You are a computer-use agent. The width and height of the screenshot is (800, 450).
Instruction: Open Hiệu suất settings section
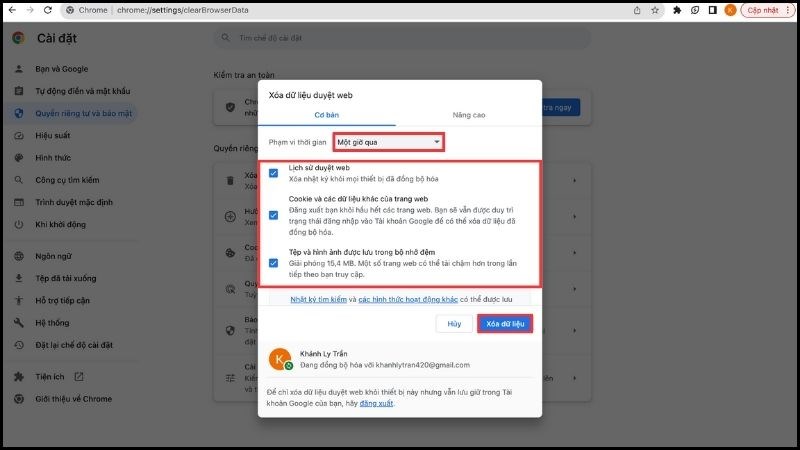pyautogui.click(x=53, y=135)
